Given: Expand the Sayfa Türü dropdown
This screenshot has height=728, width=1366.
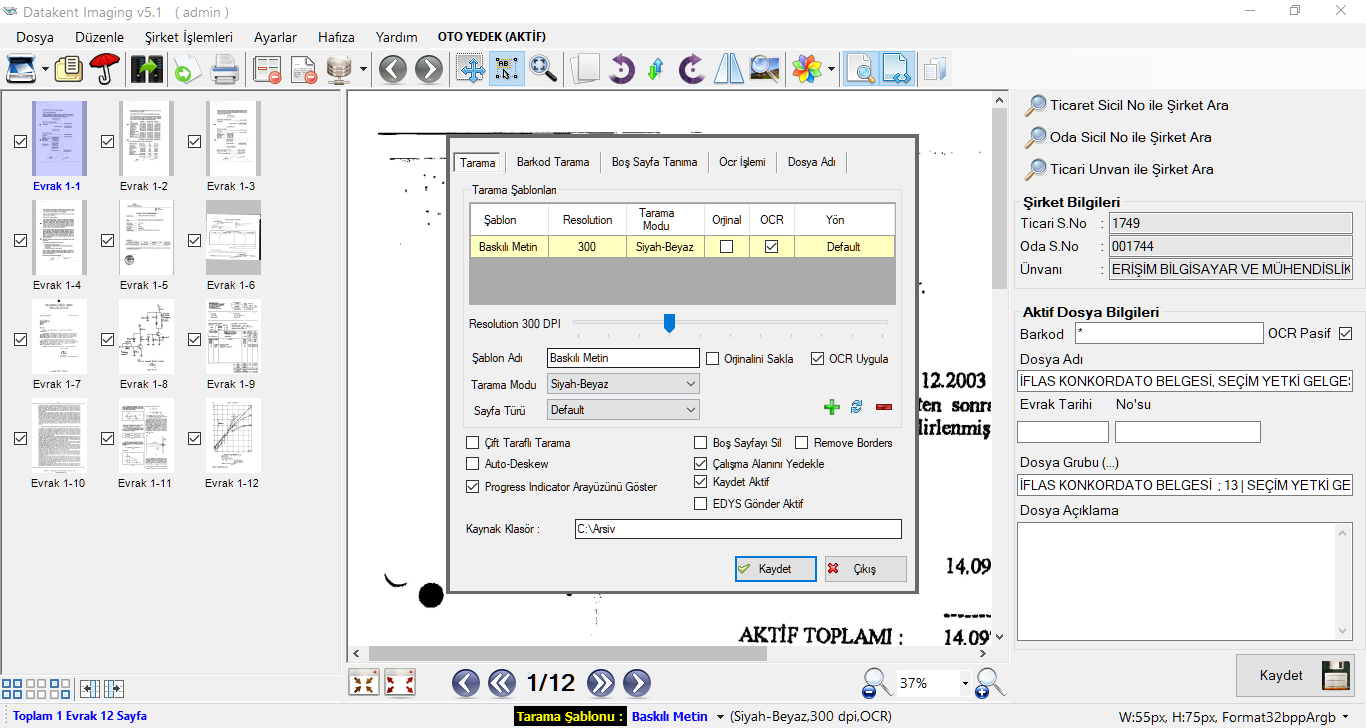Looking at the screenshot, I should click(623, 410).
